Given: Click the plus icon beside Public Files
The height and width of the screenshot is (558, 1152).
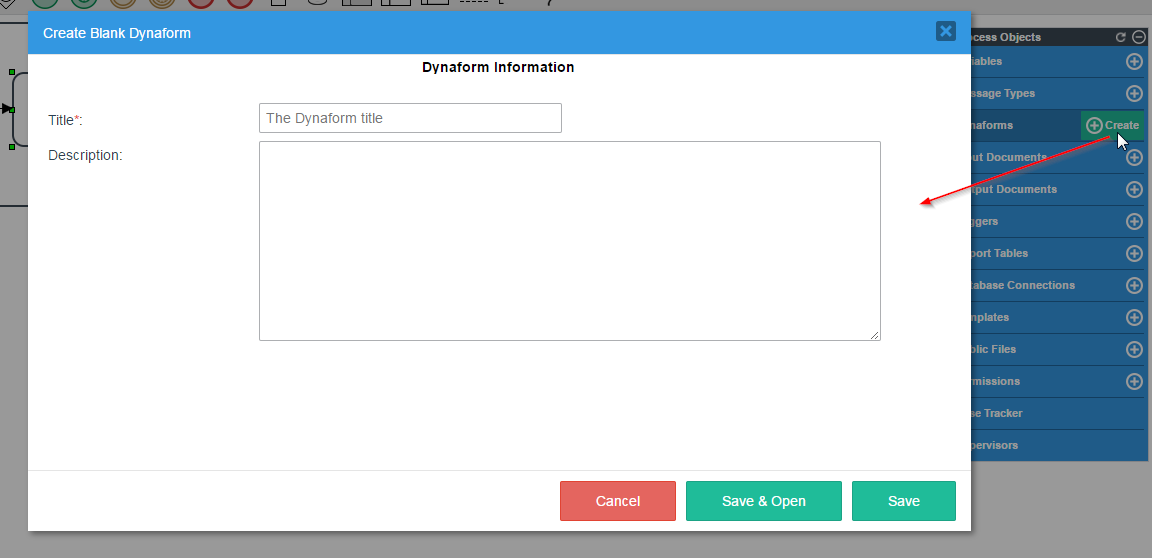Looking at the screenshot, I should (x=1134, y=349).
